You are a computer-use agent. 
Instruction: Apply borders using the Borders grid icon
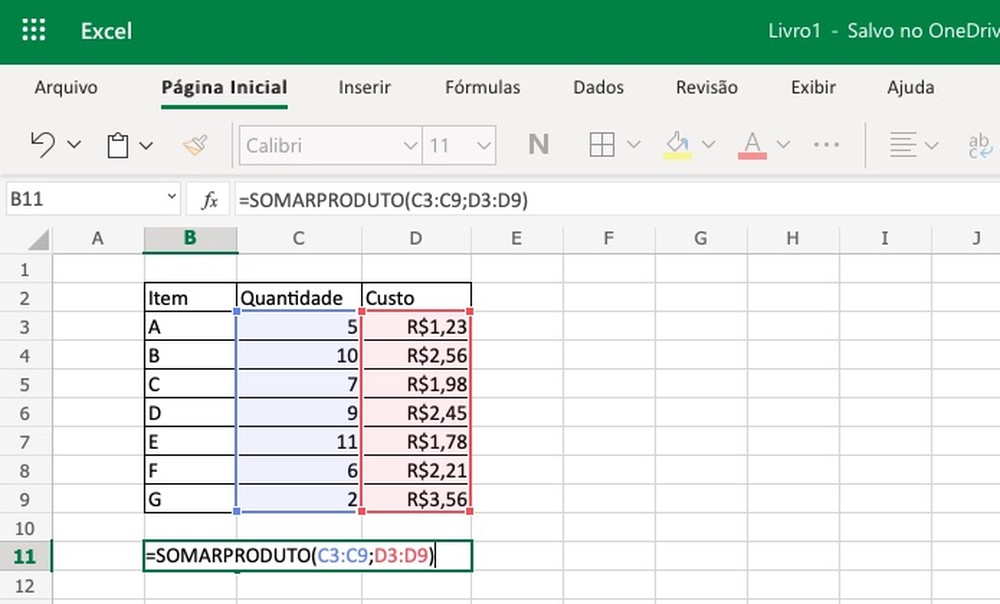tap(602, 144)
